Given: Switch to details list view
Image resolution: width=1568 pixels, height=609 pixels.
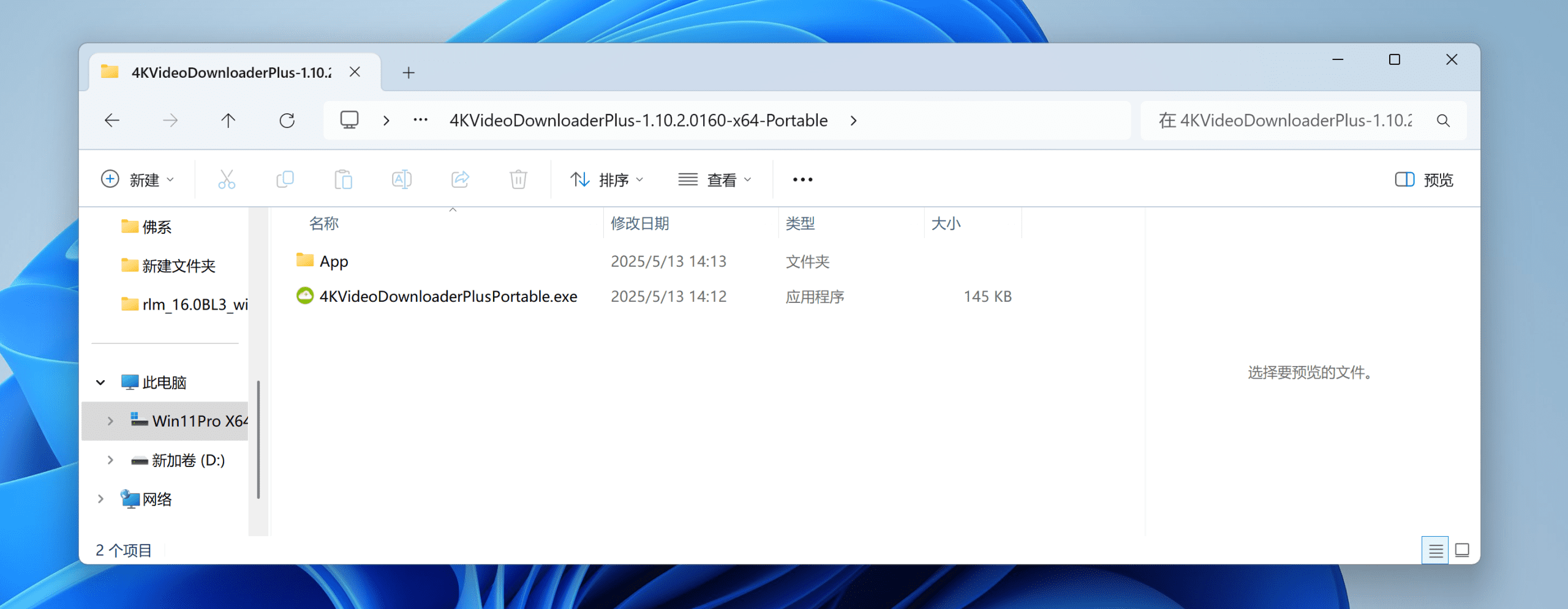Looking at the screenshot, I should tap(1435, 550).
